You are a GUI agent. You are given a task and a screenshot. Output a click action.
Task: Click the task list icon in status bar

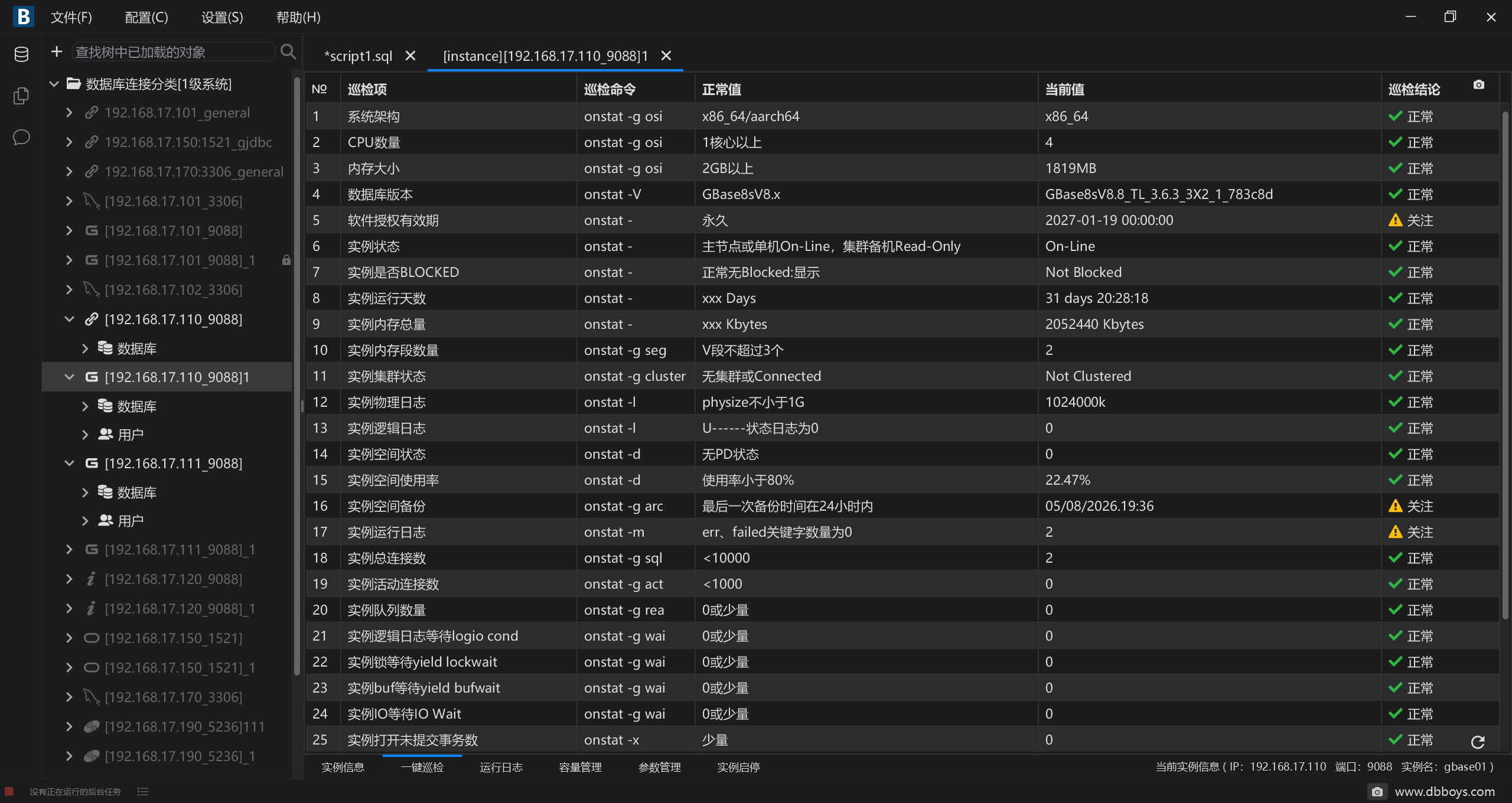coord(142,792)
